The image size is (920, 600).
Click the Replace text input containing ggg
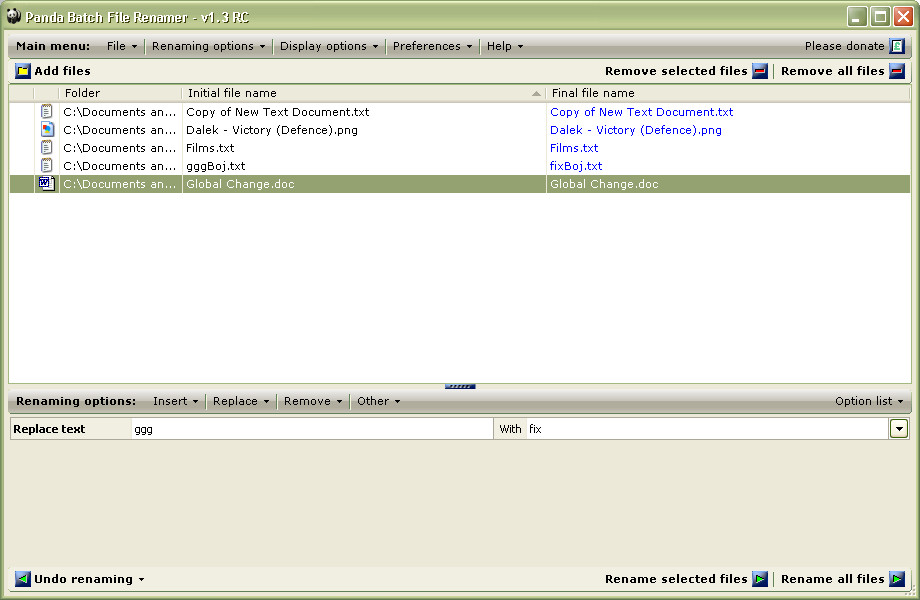pos(312,429)
